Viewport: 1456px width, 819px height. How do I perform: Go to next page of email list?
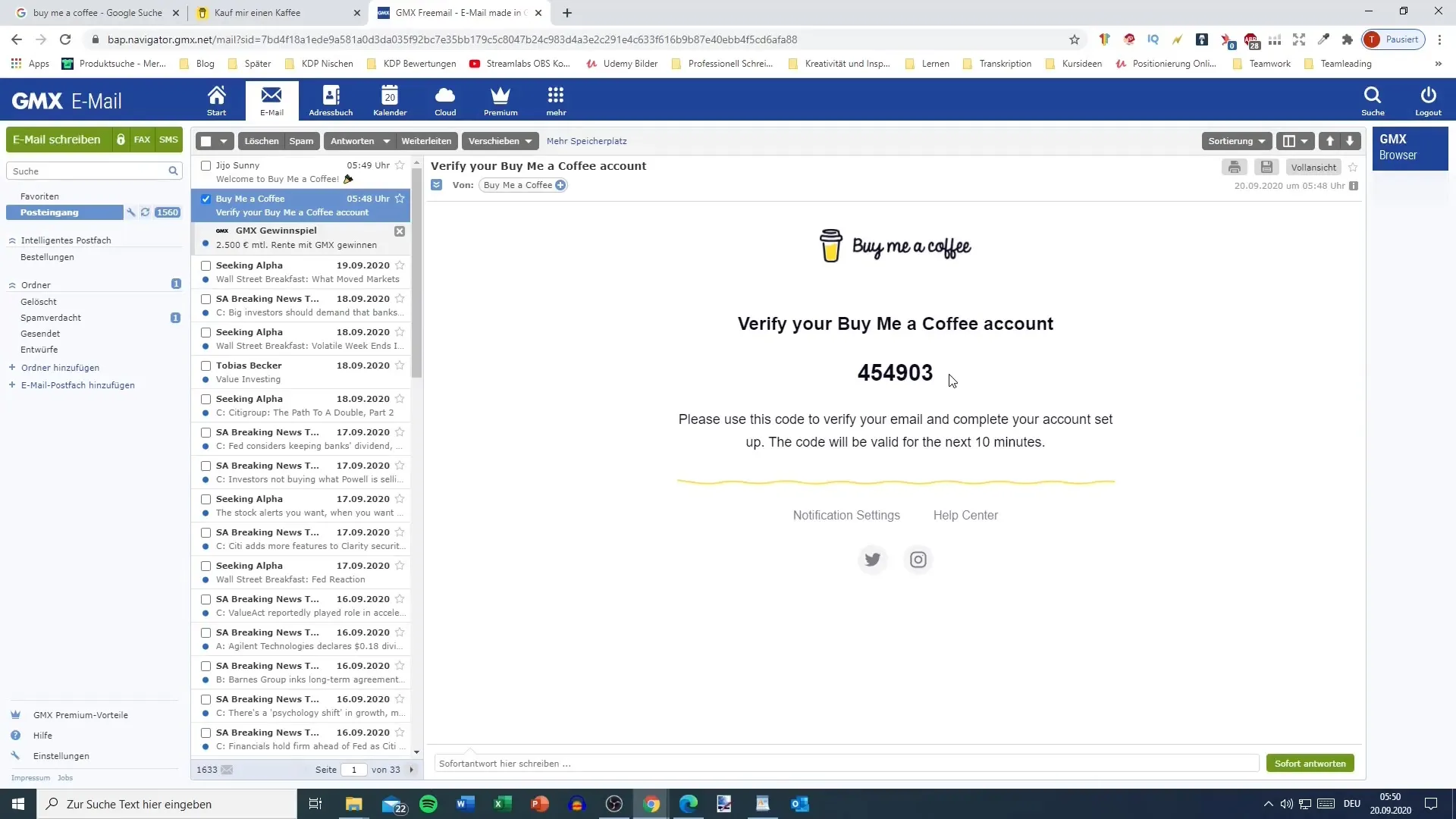[412, 770]
